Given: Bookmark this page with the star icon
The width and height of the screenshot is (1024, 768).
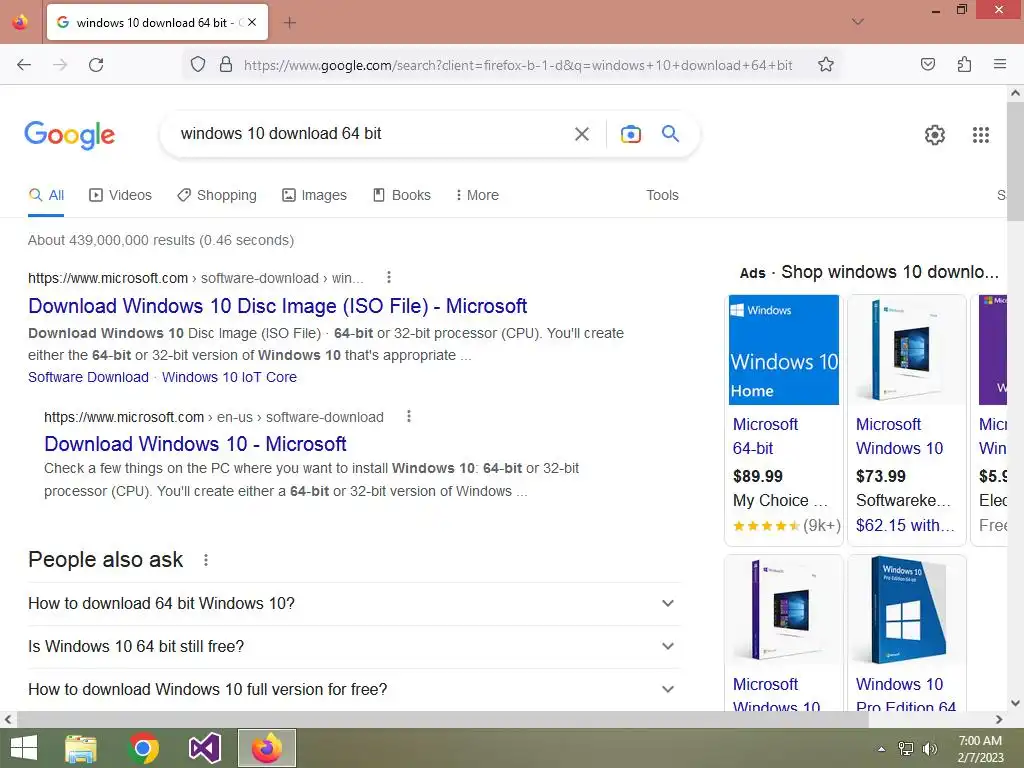Looking at the screenshot, I should point(825,65).
